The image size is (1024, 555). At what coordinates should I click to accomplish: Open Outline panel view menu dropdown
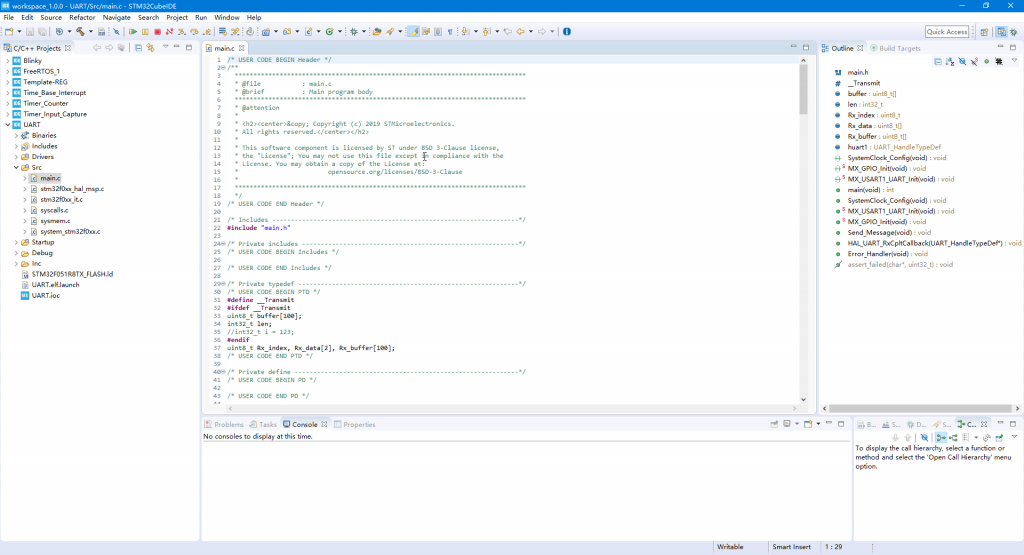tap(1014, 61)
